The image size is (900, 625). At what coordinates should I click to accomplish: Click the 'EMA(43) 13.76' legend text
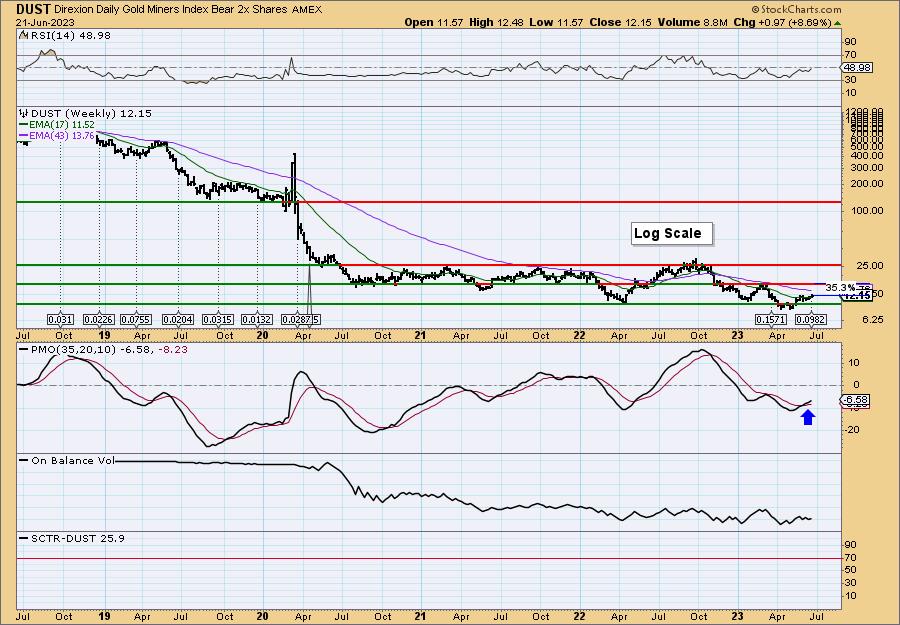click(62, 135)
